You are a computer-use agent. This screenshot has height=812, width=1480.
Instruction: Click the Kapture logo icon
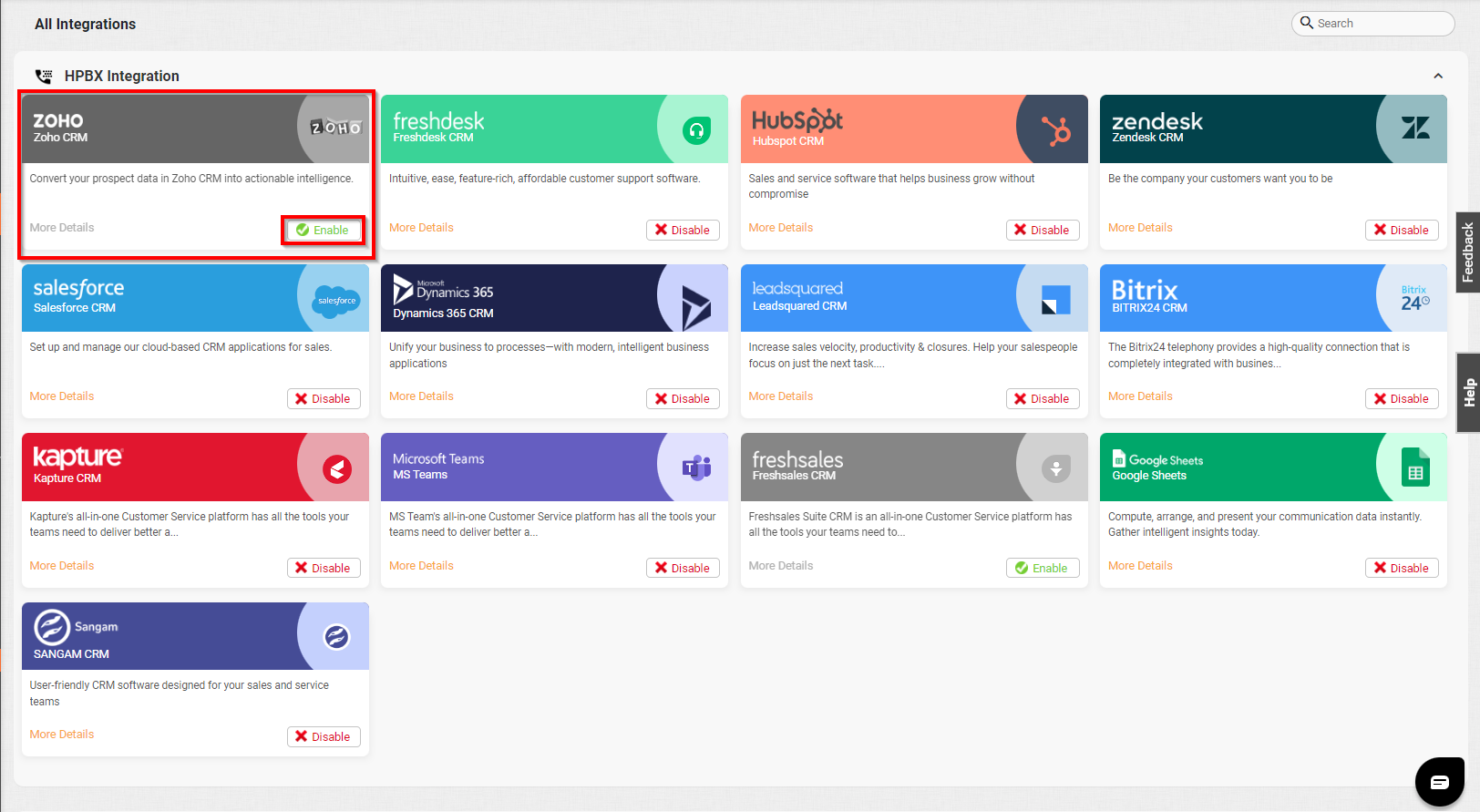pos(337,469)
